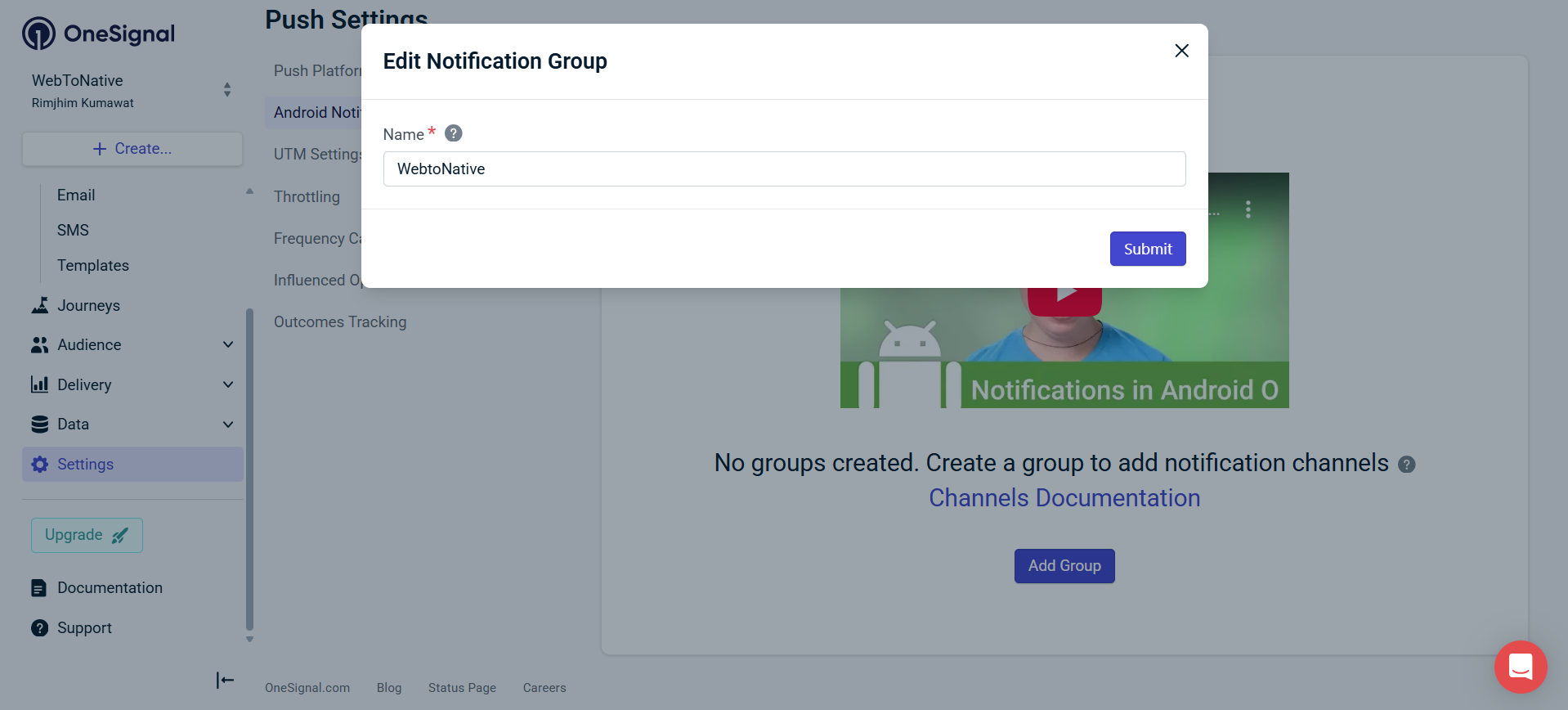Screen dimensions: 1568x710
Task: Open the Intercom chat bubble
Action: 1520,667
